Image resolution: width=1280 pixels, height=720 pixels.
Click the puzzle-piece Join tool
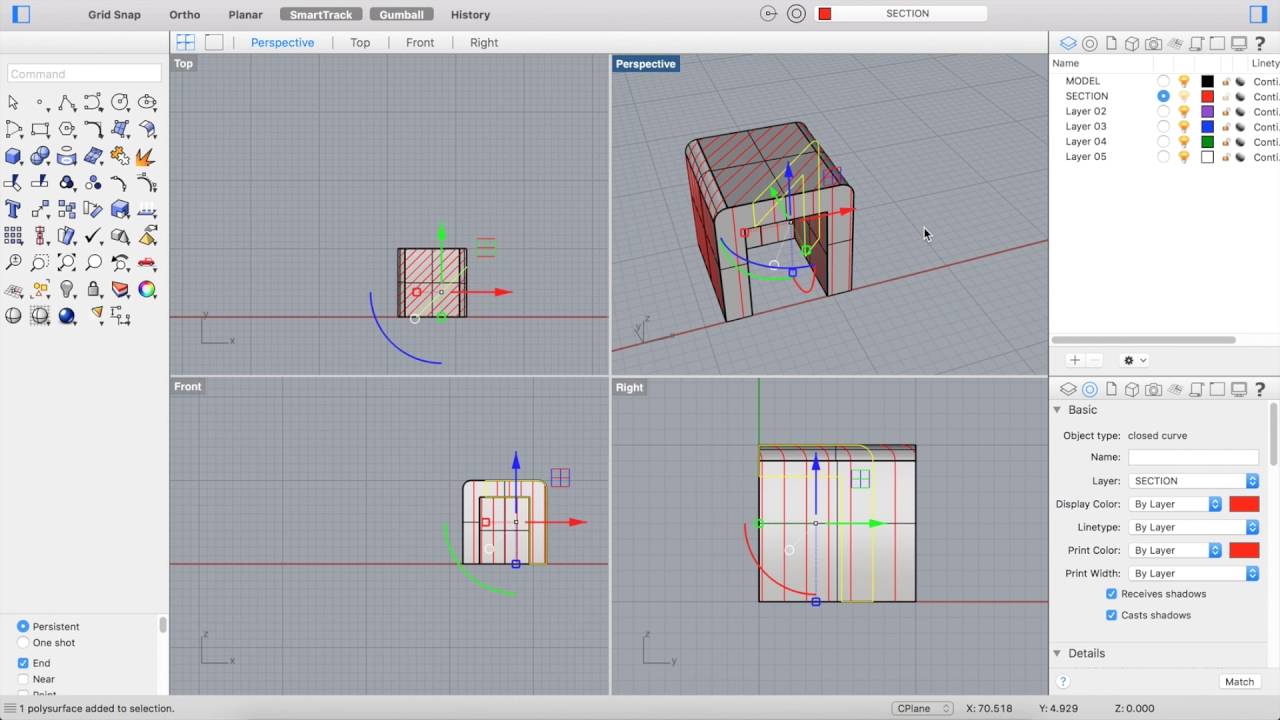click(x=120, y=156)
